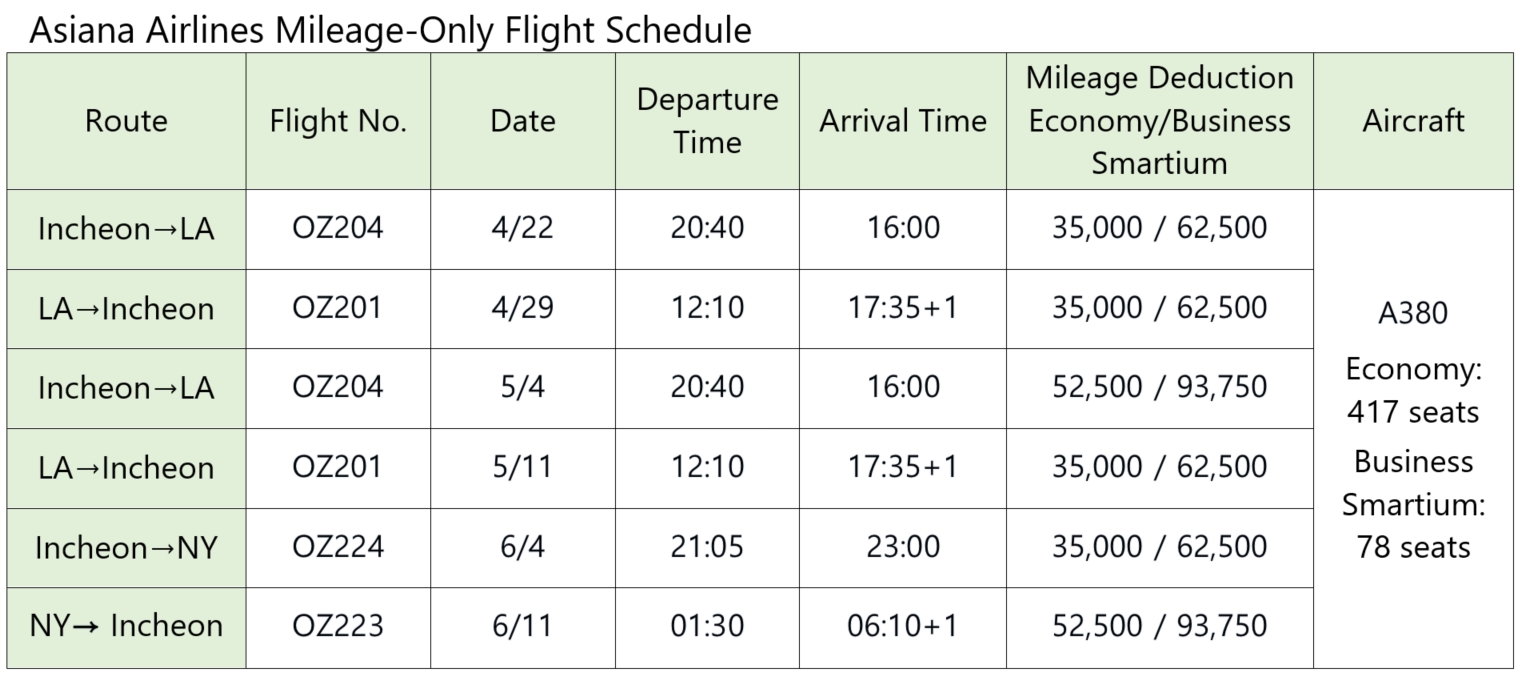Select the Mileage Deduction header cell
Viewport: 1518px width, 673px height.
click(x=1160, y=121)
